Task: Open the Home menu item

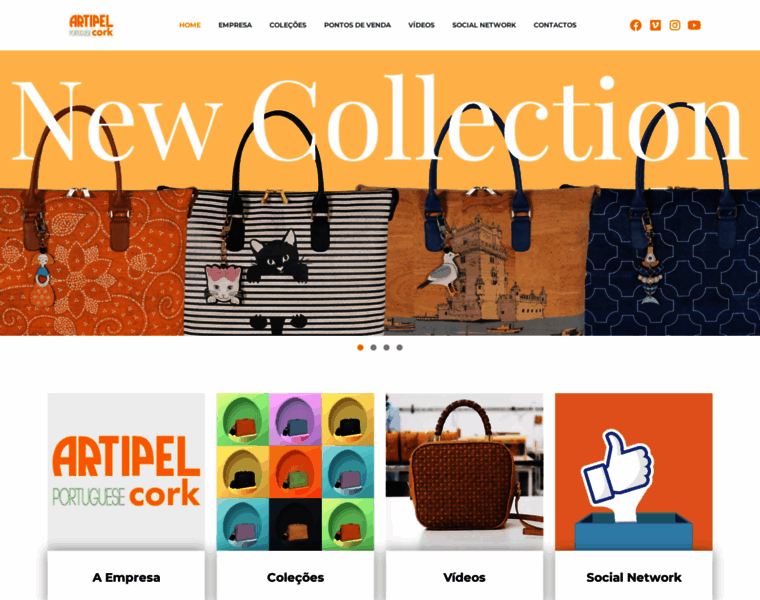Action: 190,25
